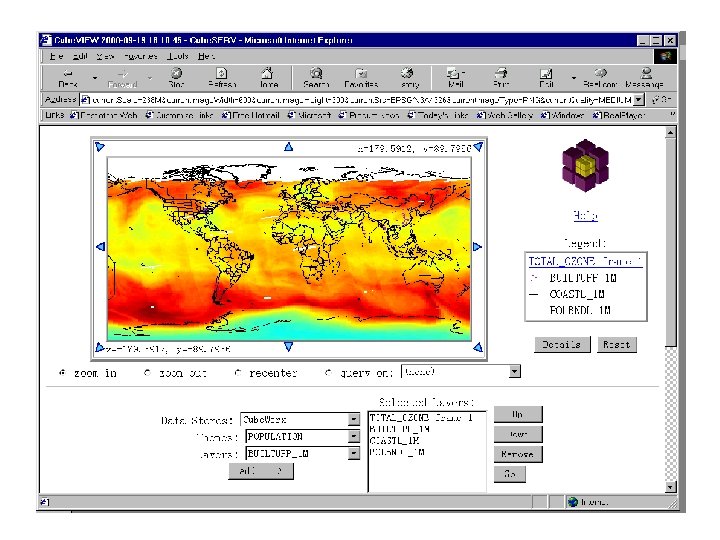Click the Print toolbar icon
Viewport: 720px width, 540px height.
[501, 78]
